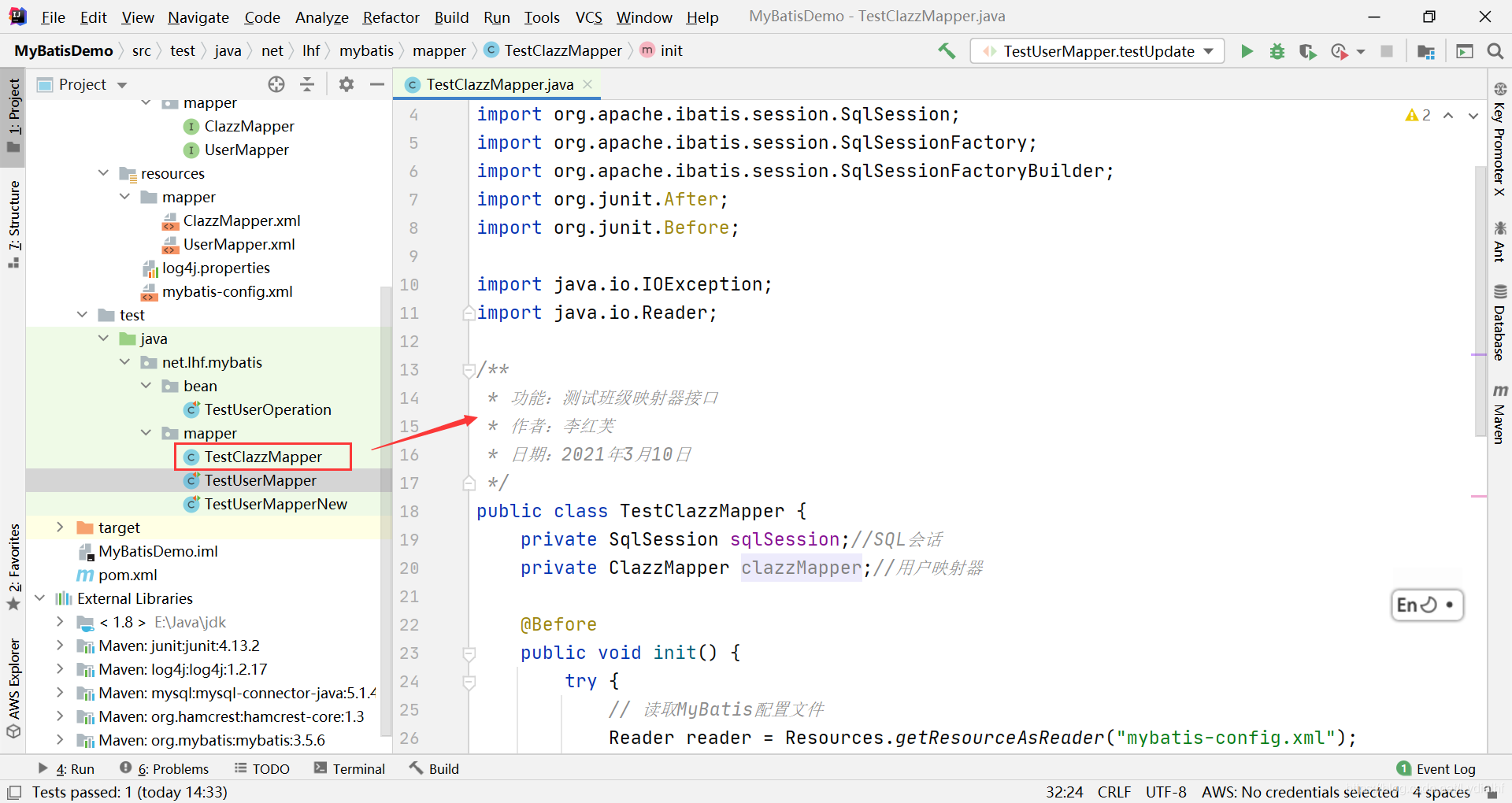Select TestUserMapperNew in the project tree

tap(276, 504)
